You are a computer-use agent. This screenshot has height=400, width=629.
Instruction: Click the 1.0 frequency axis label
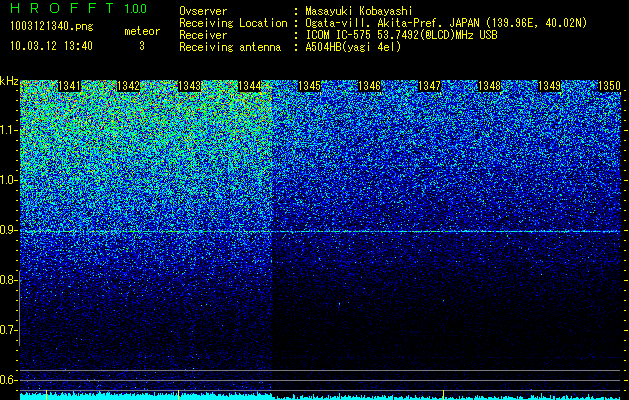click(8, 180)
